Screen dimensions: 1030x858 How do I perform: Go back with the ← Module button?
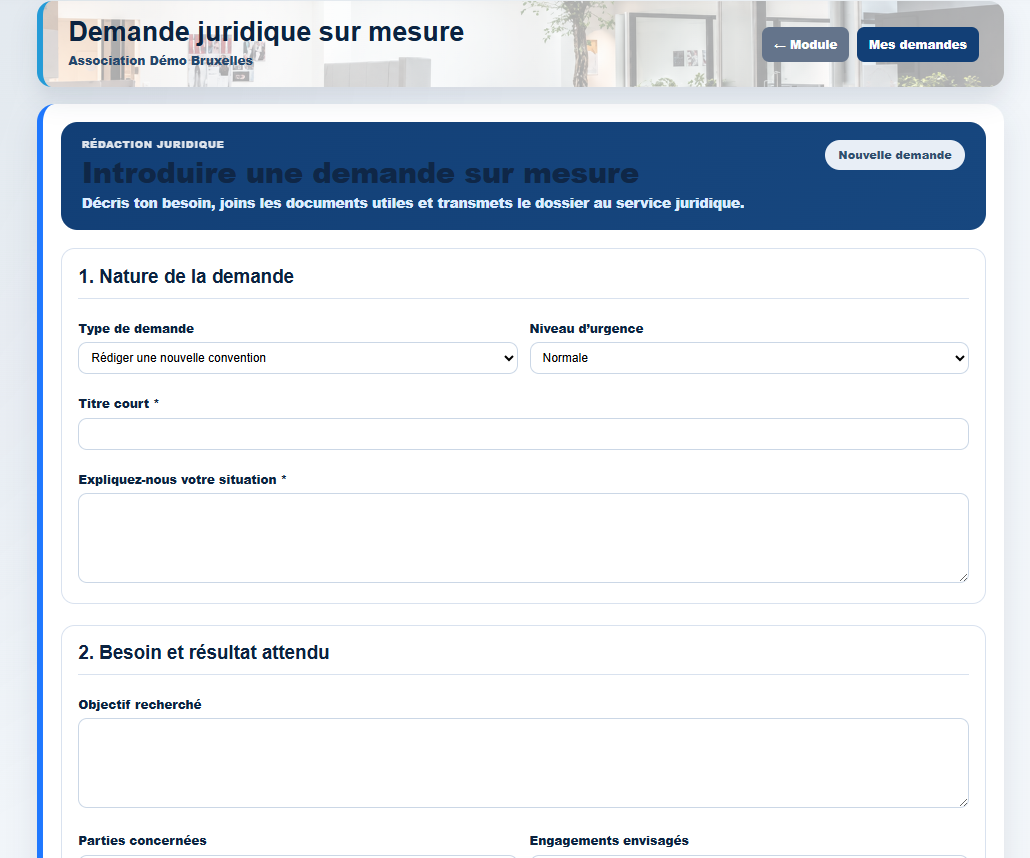(x=805, y=45)
